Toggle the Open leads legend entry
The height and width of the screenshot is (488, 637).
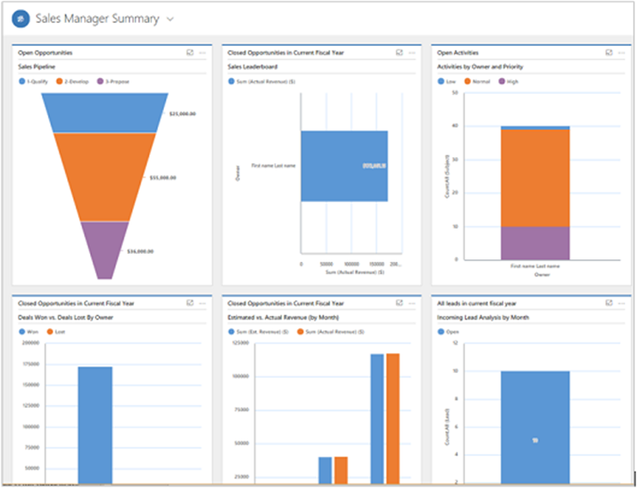(x=448, y=332)
